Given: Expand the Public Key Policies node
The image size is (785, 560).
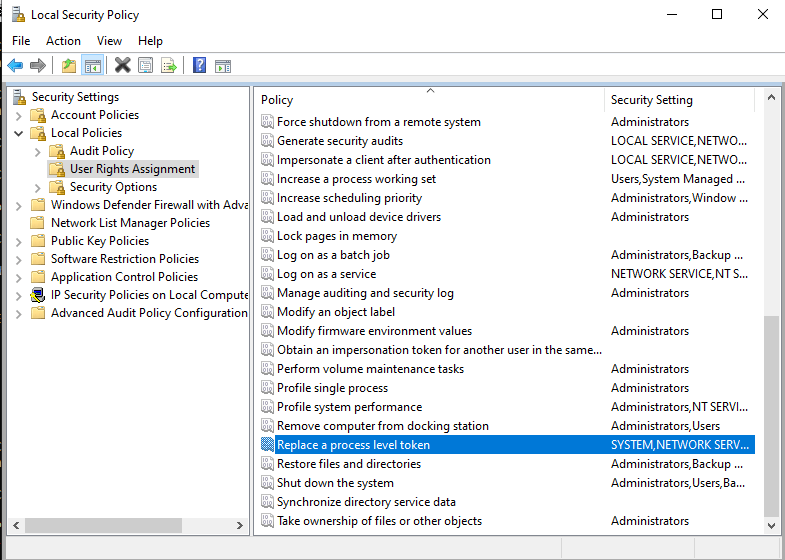Looking at the screenshot, I should click(20, 241).
